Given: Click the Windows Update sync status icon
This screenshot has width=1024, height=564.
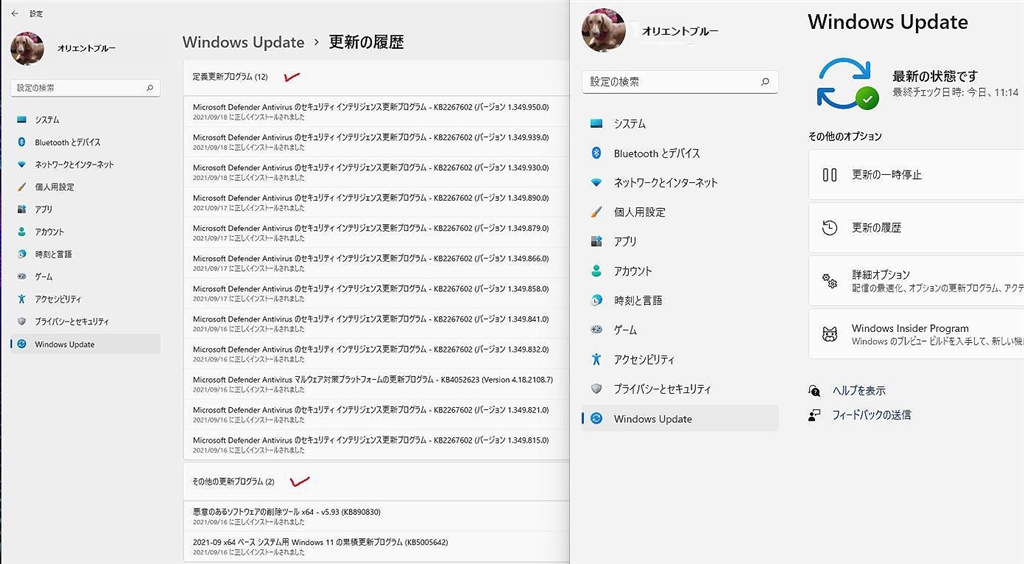Looking at the screenshot, I should click(x=847, y=84).
